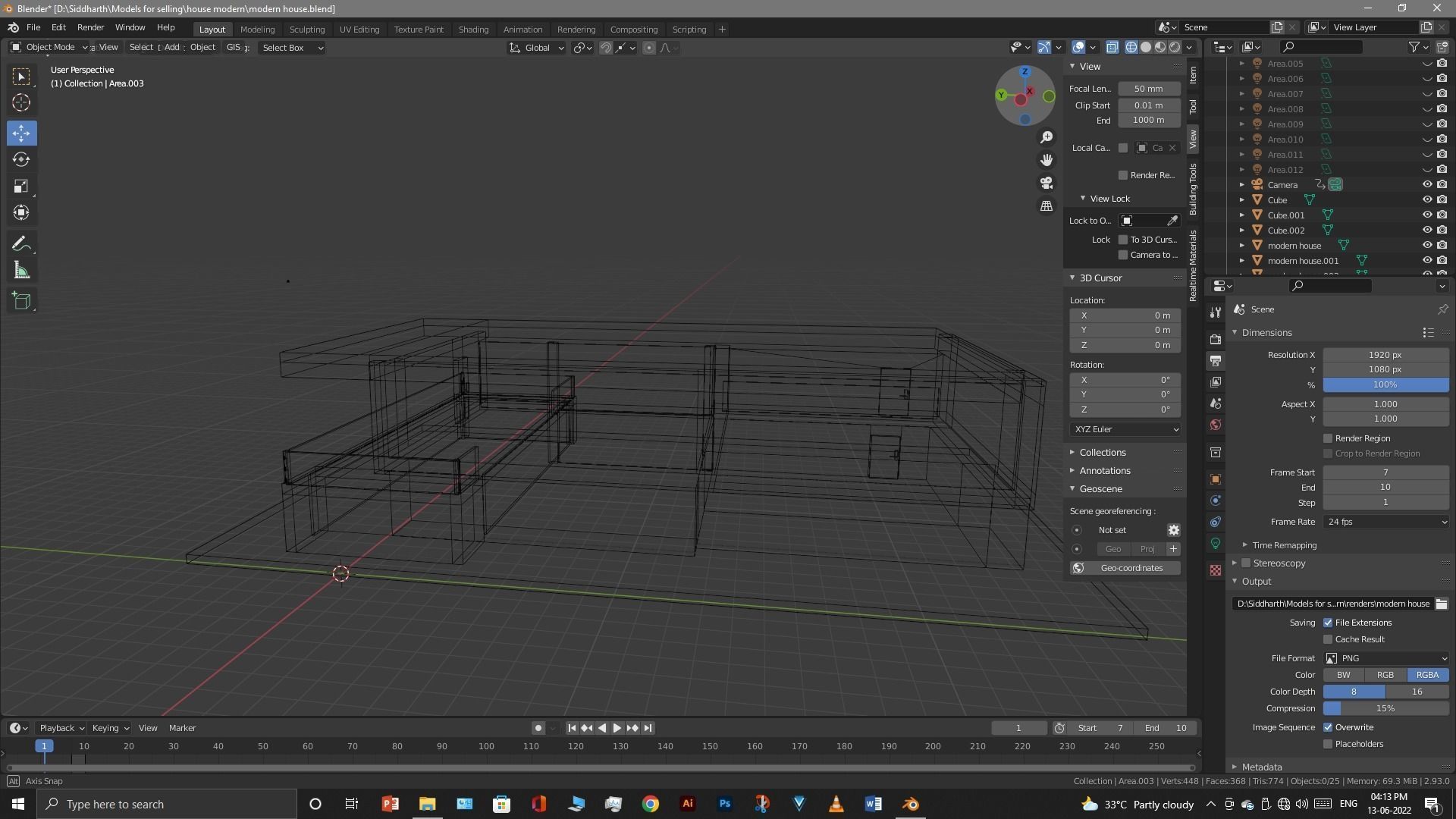Screen dimensions: 1456x819
Task: Select RGB color mode button
Action: tap(1385, 675)
